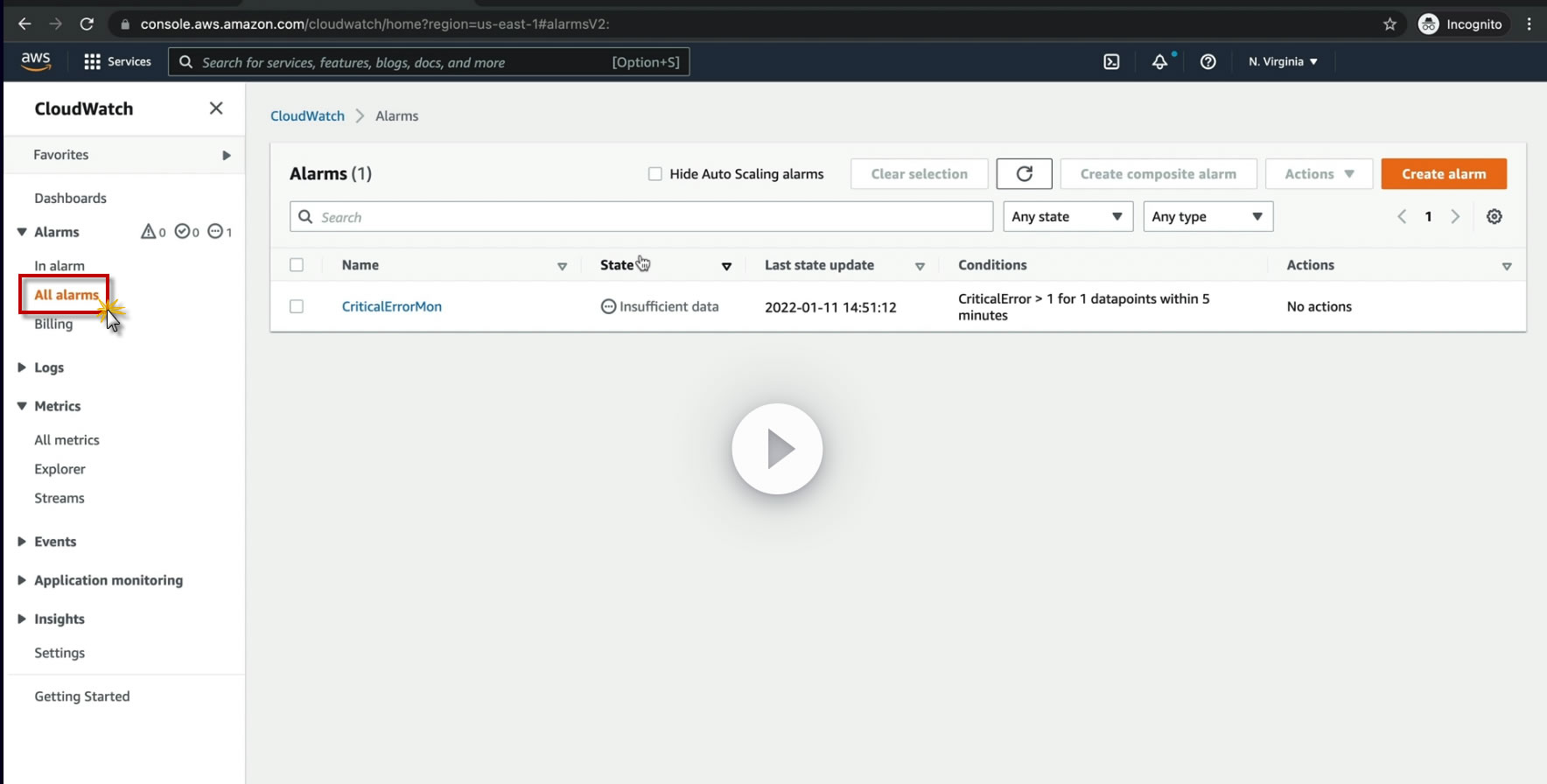Open the Any state filter dropdown
Screen dimensions: 1547x784
point(1068,217)
